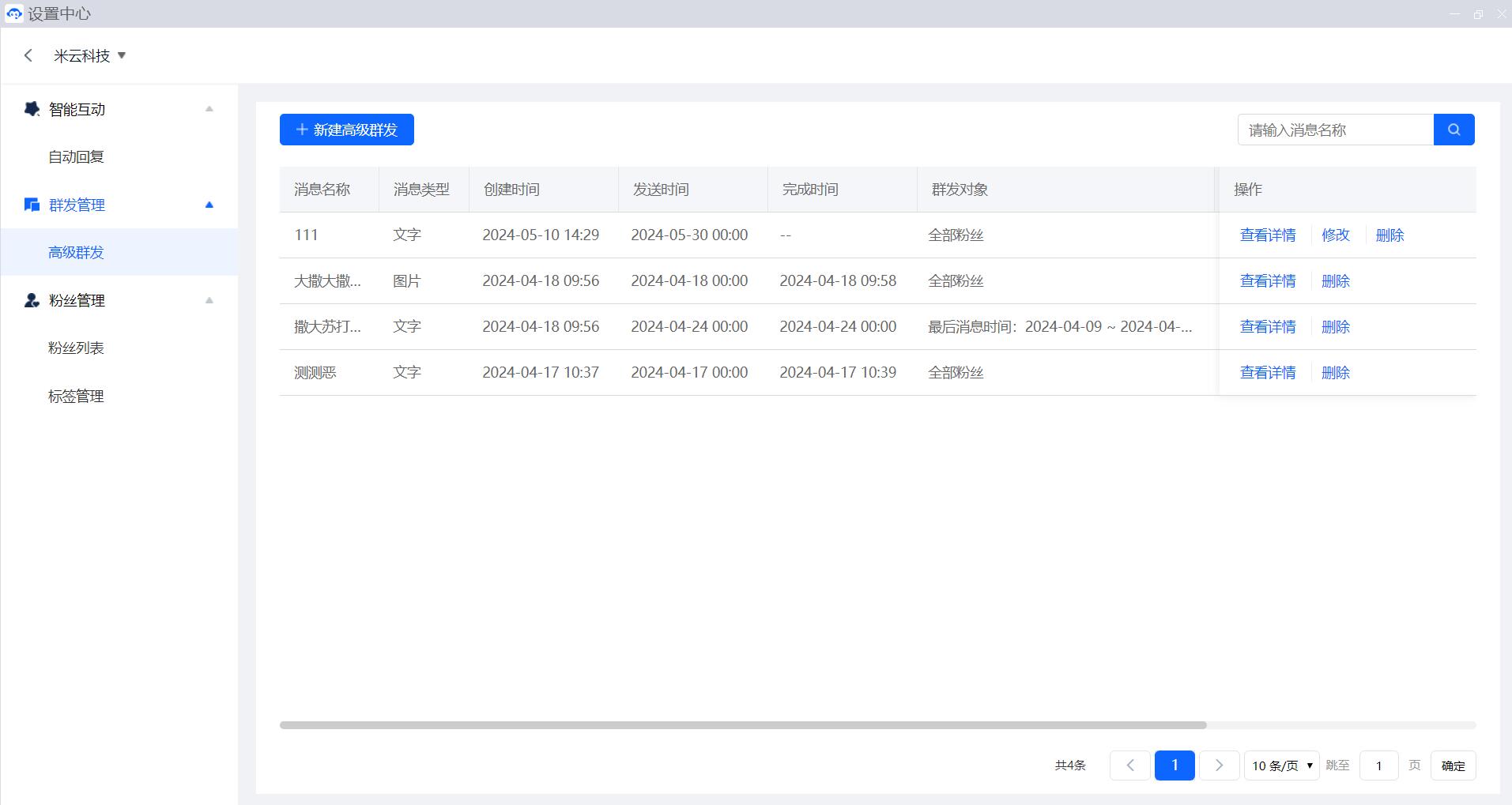This screenshot has width=1512, height=805.
Task: Collapse the 智能互动 menu section
Action: (209, 109)
